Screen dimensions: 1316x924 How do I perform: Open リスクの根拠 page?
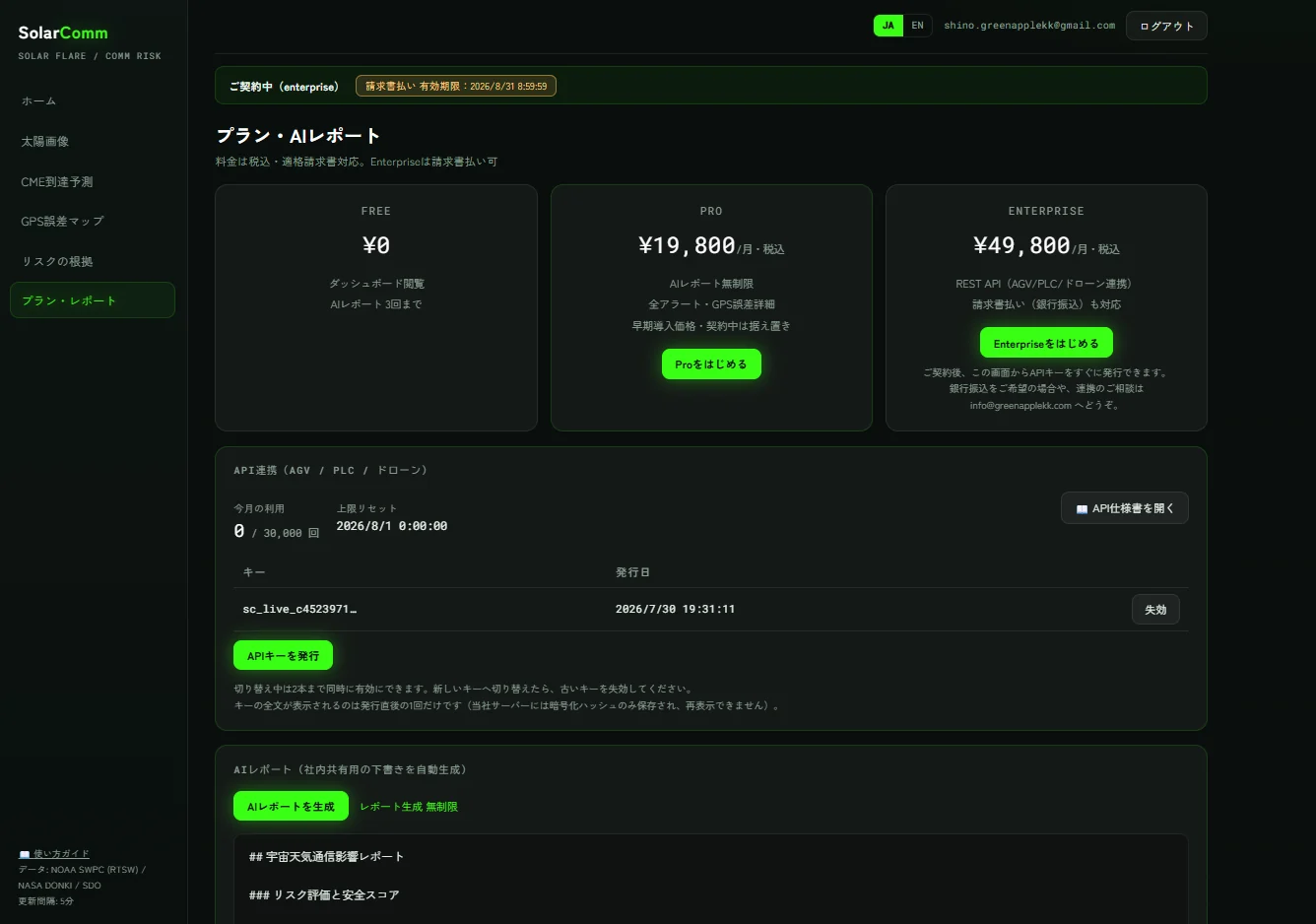[93, 261]
